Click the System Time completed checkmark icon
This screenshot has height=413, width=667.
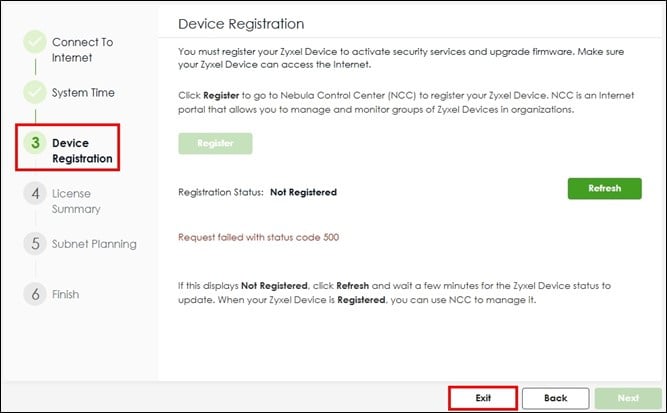point(35,92)
